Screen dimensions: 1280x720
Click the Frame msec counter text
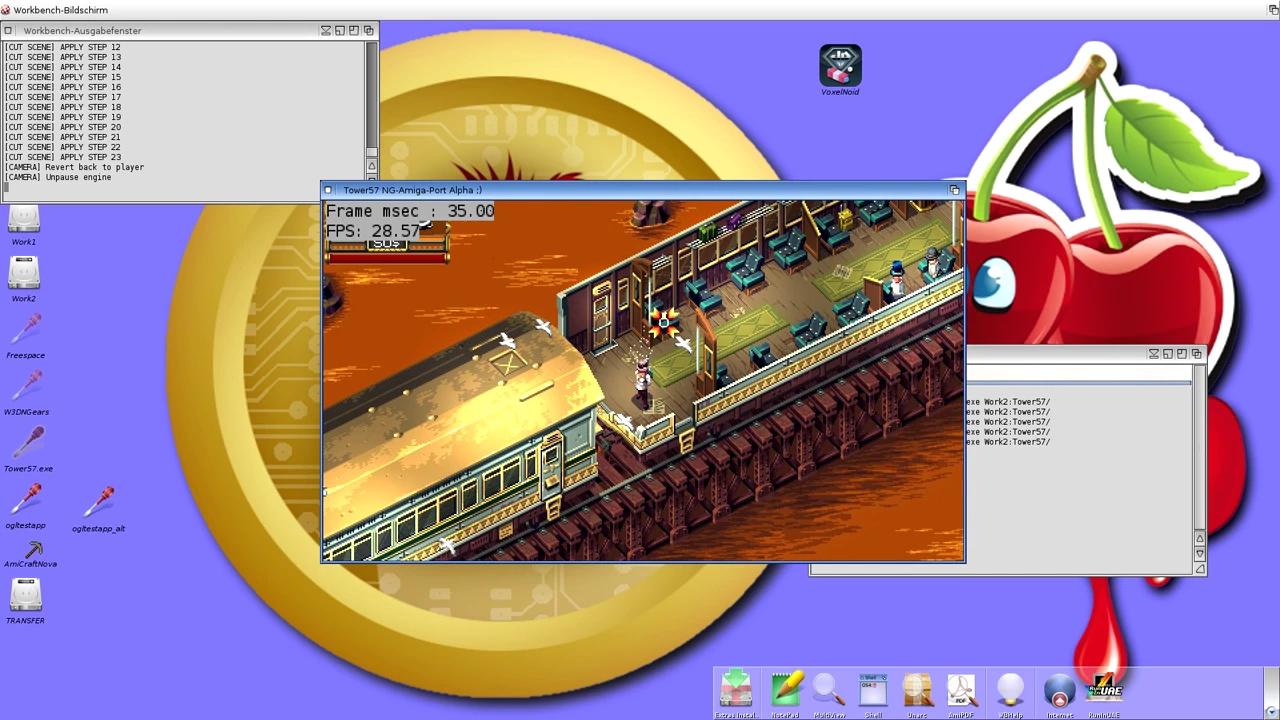pos(410,211)
